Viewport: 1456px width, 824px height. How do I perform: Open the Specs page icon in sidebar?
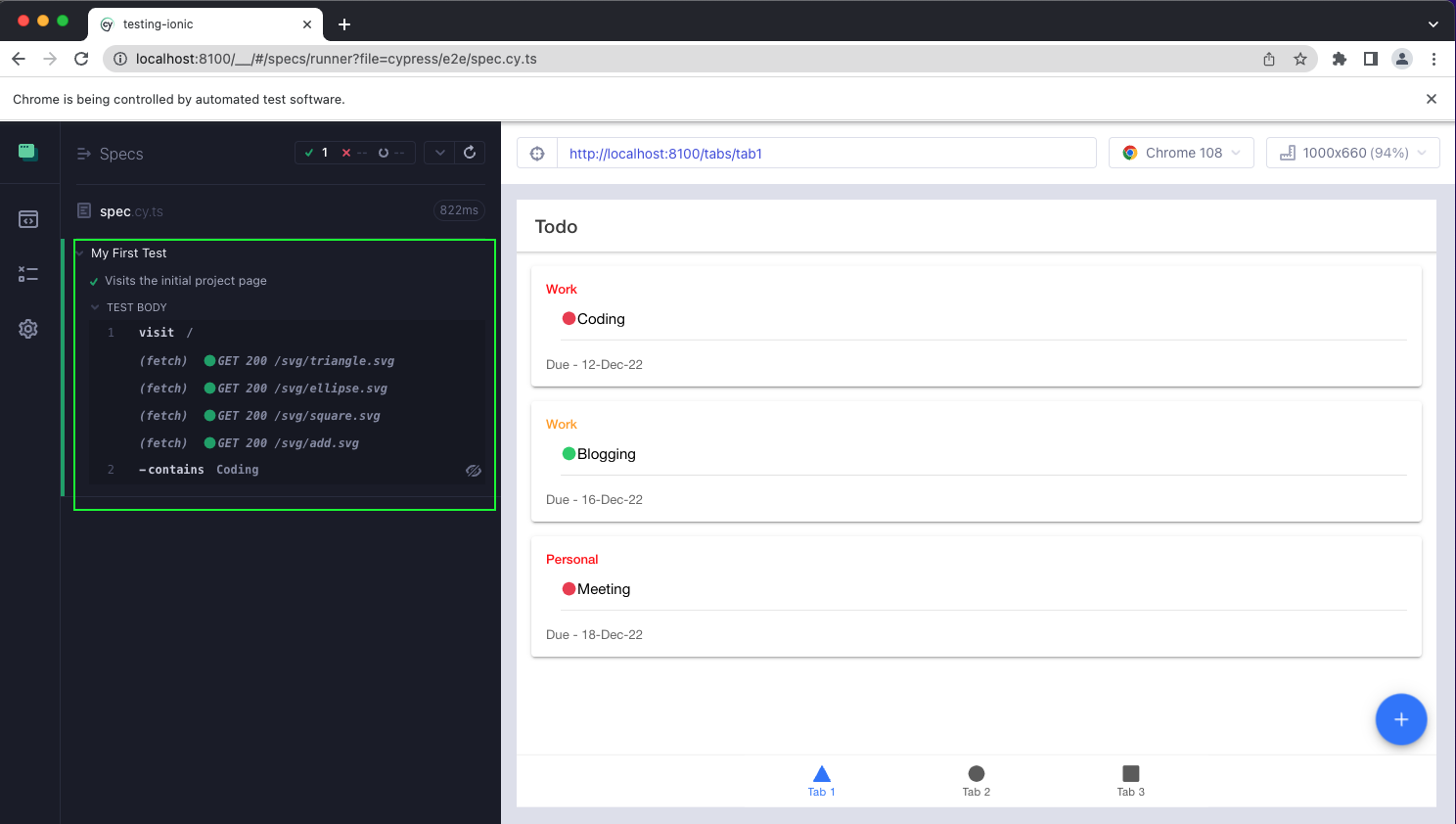pos(28,219)
